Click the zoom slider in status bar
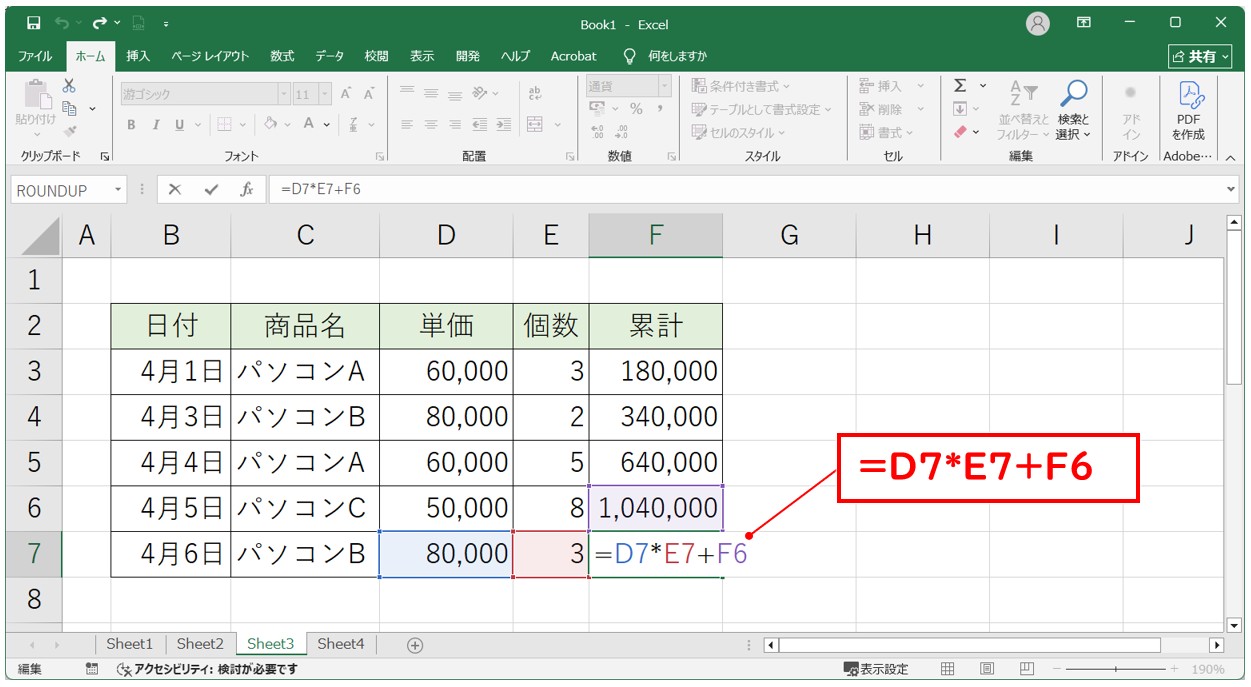The image size is (1251, 687). [x=1116, y=669]
